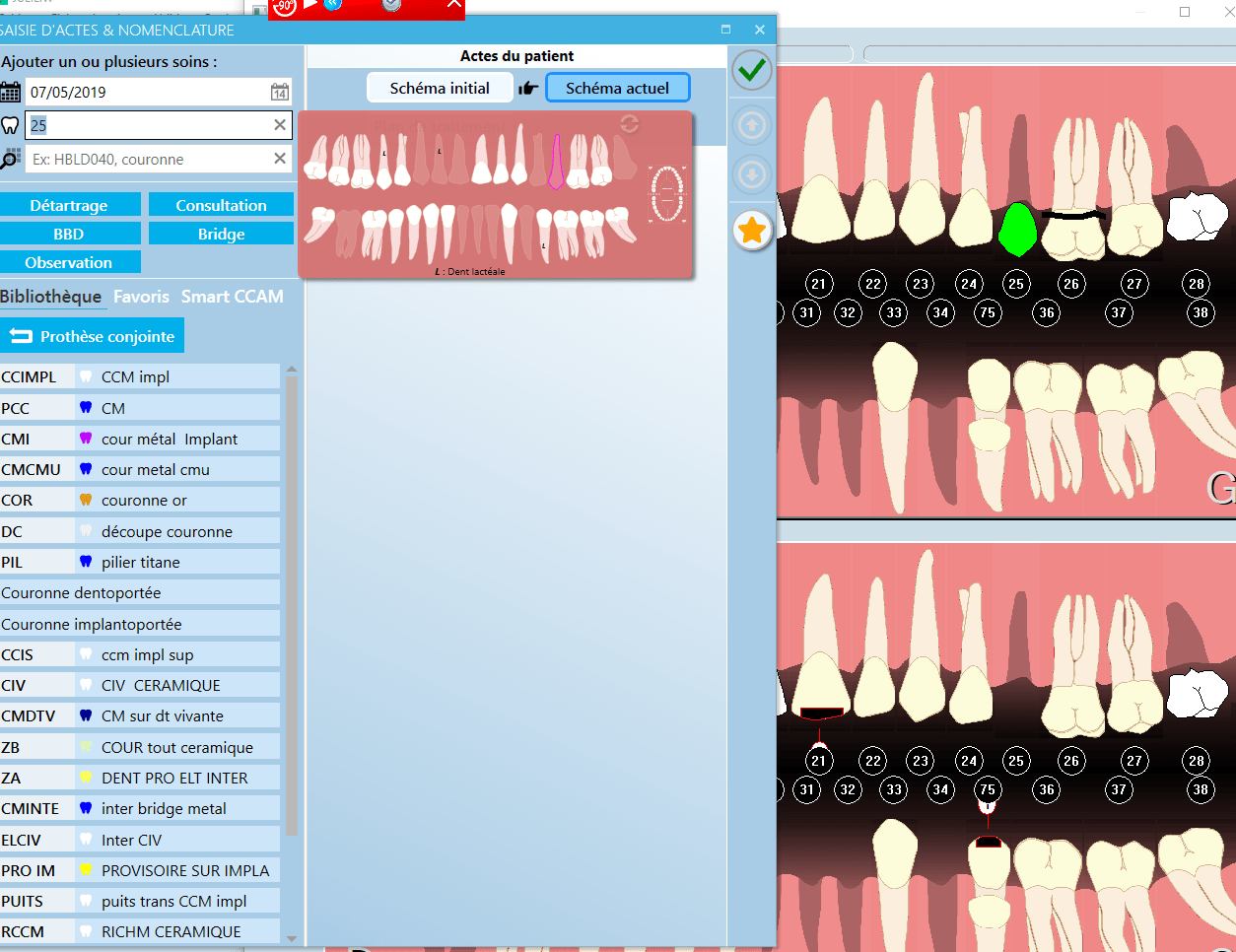Select the green highlighted tooth 25
This screenshot has height=952, width=1236.
coord(1016,231)
